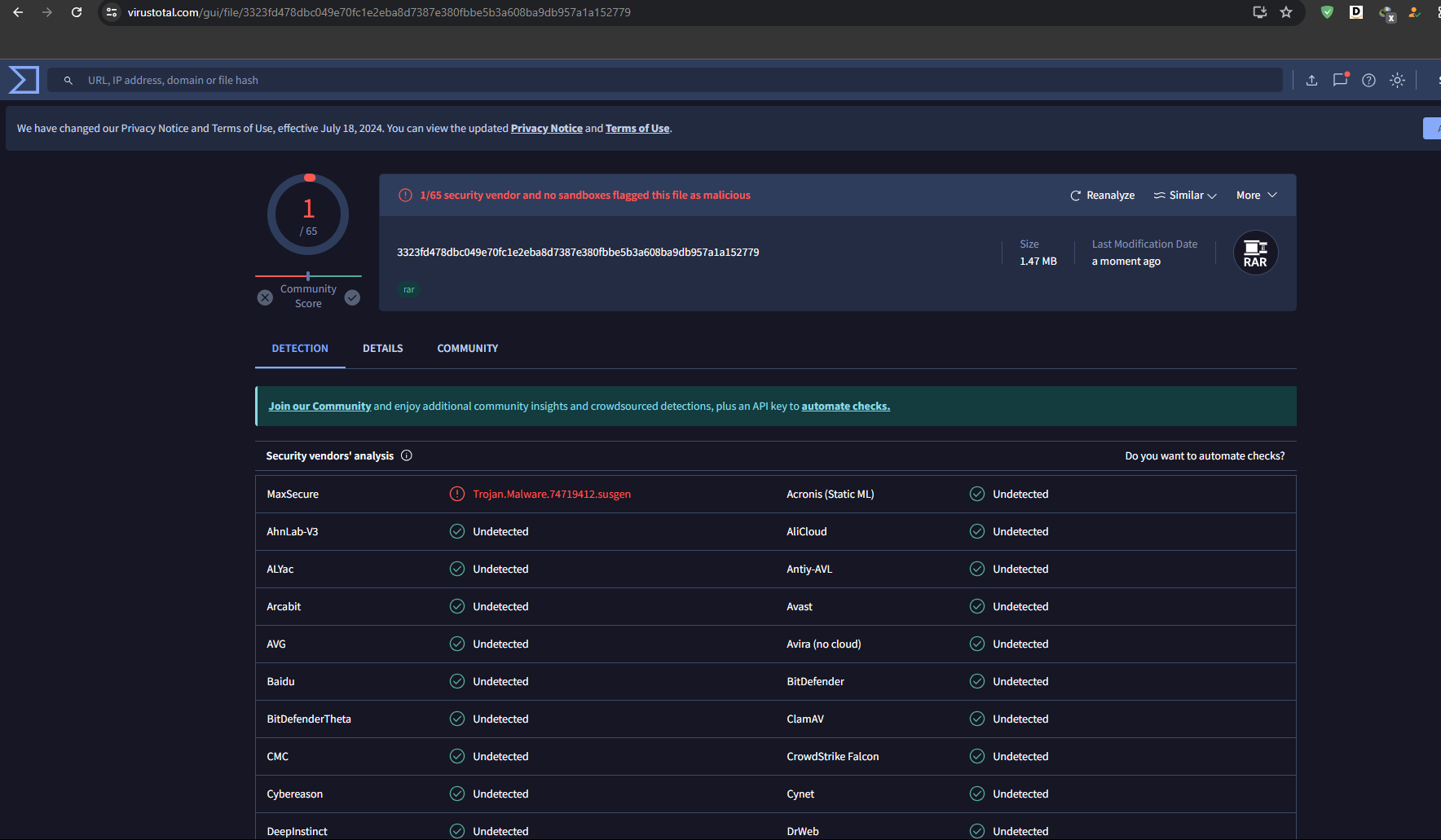Select the file hash text
1441x840 pixels.
(578, 252)
